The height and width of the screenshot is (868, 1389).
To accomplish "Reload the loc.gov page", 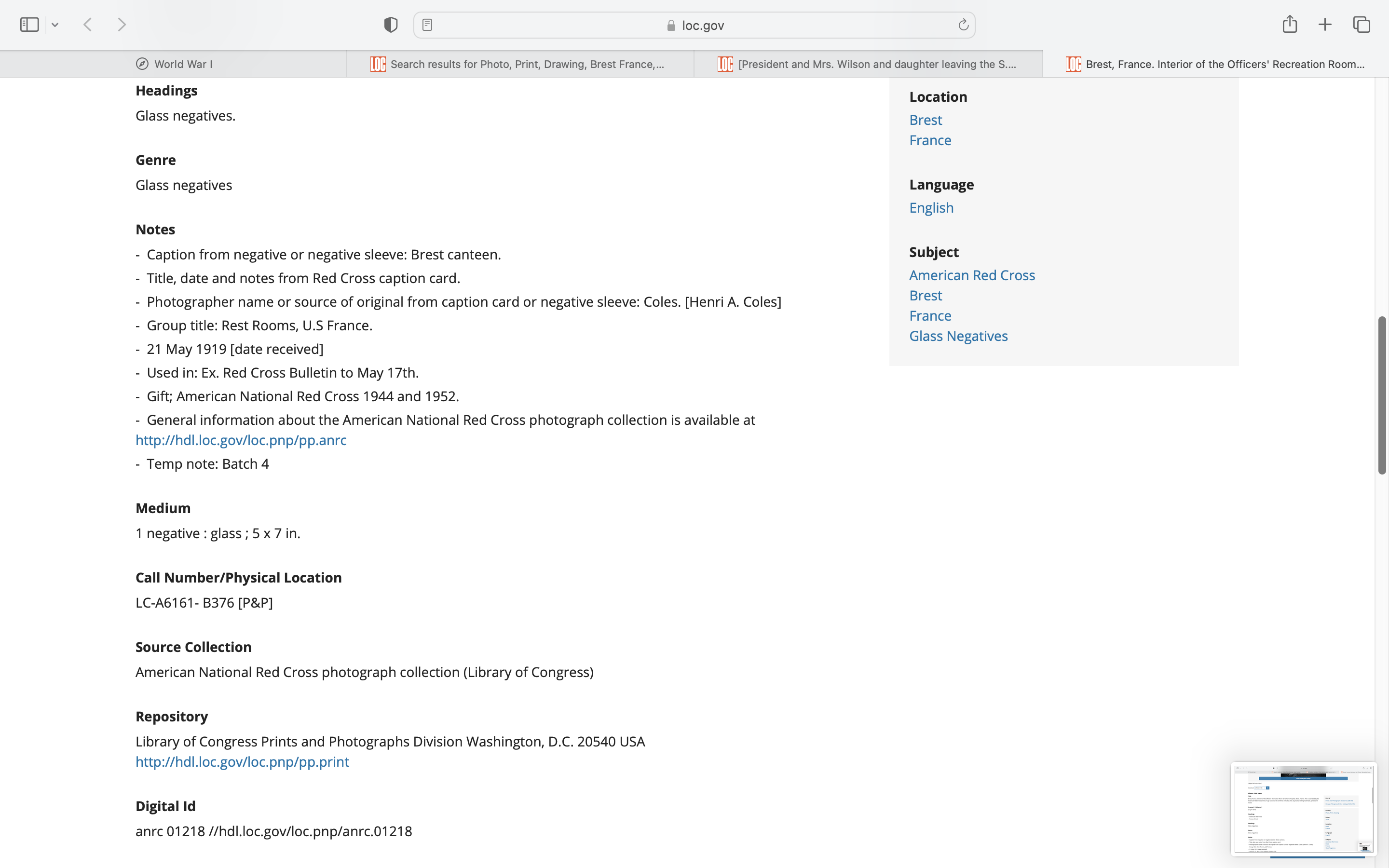I will 963,25.
